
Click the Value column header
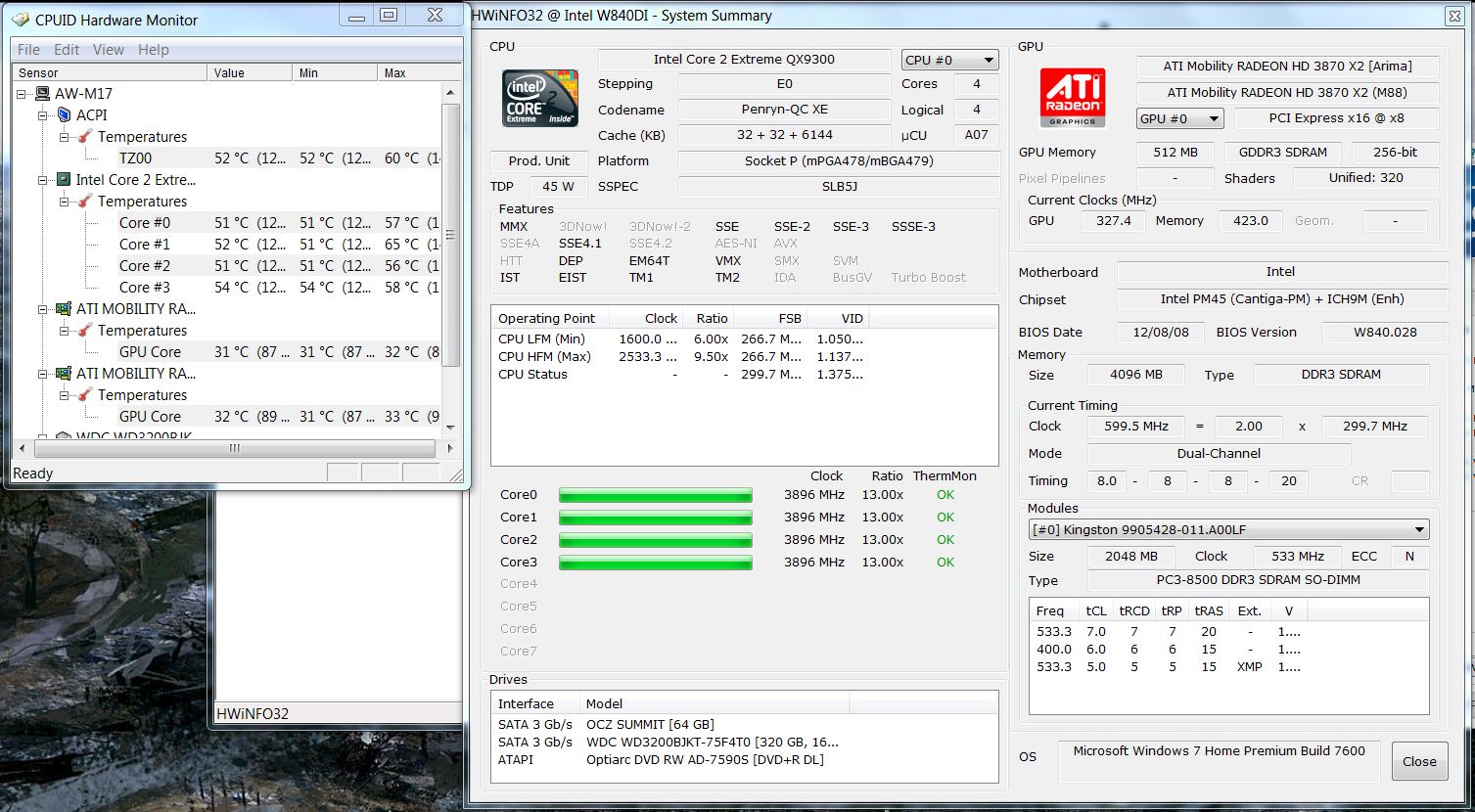click(x=250, y=73)
